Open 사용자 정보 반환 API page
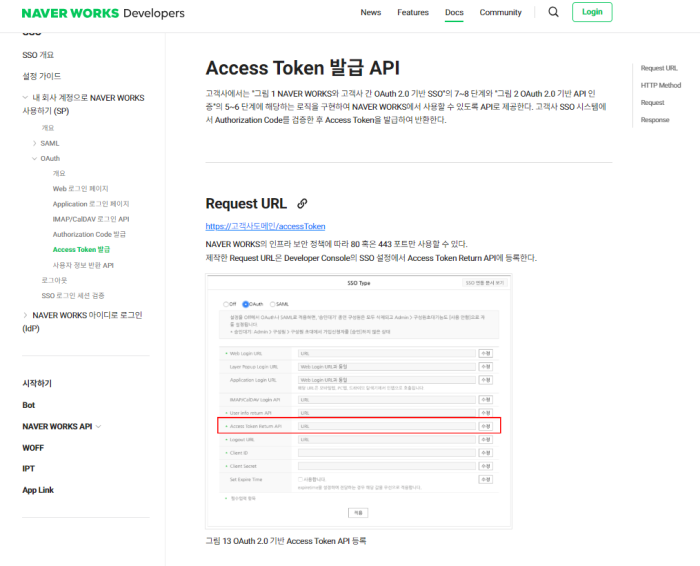Screen dimensions: 700x566 tap(83, 265)
